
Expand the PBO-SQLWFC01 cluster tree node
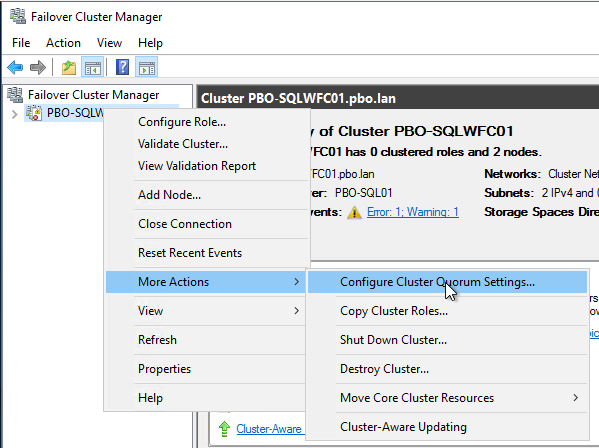pyautogui.click(x=15, y=114)
